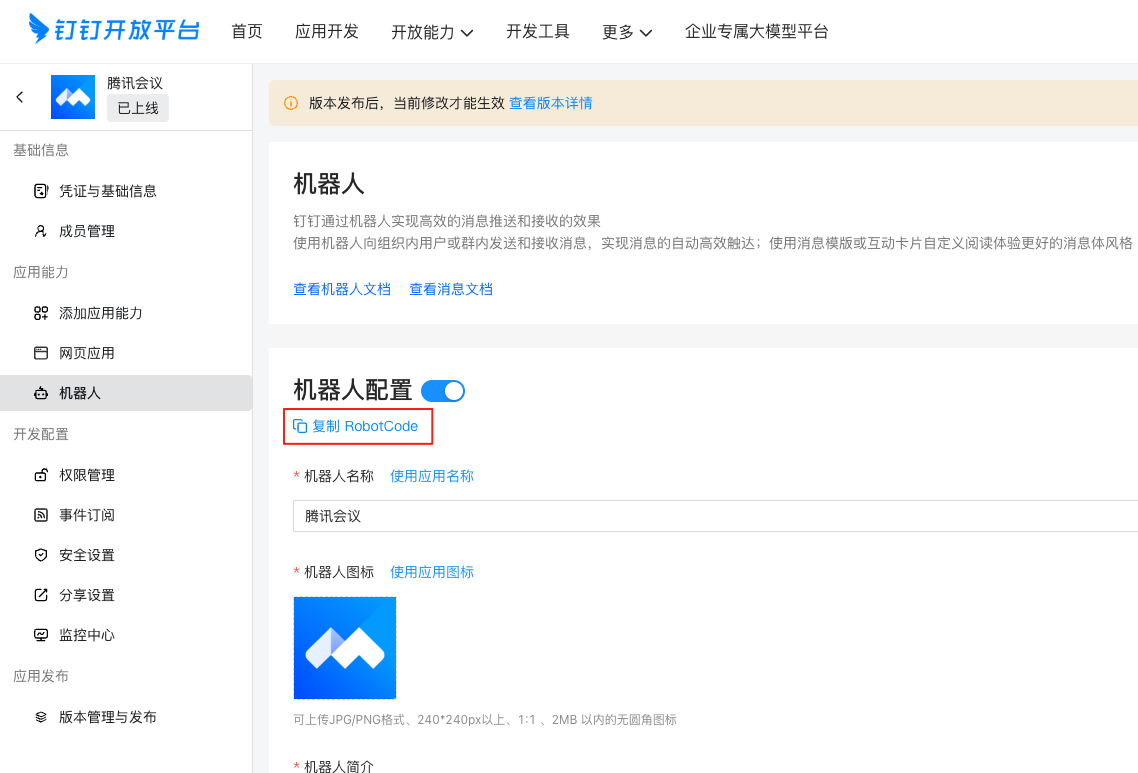The height and width of the screenshot is (773, 1138).
Task: Click the 事件订阅 feed icon
Action: [41, 515]
